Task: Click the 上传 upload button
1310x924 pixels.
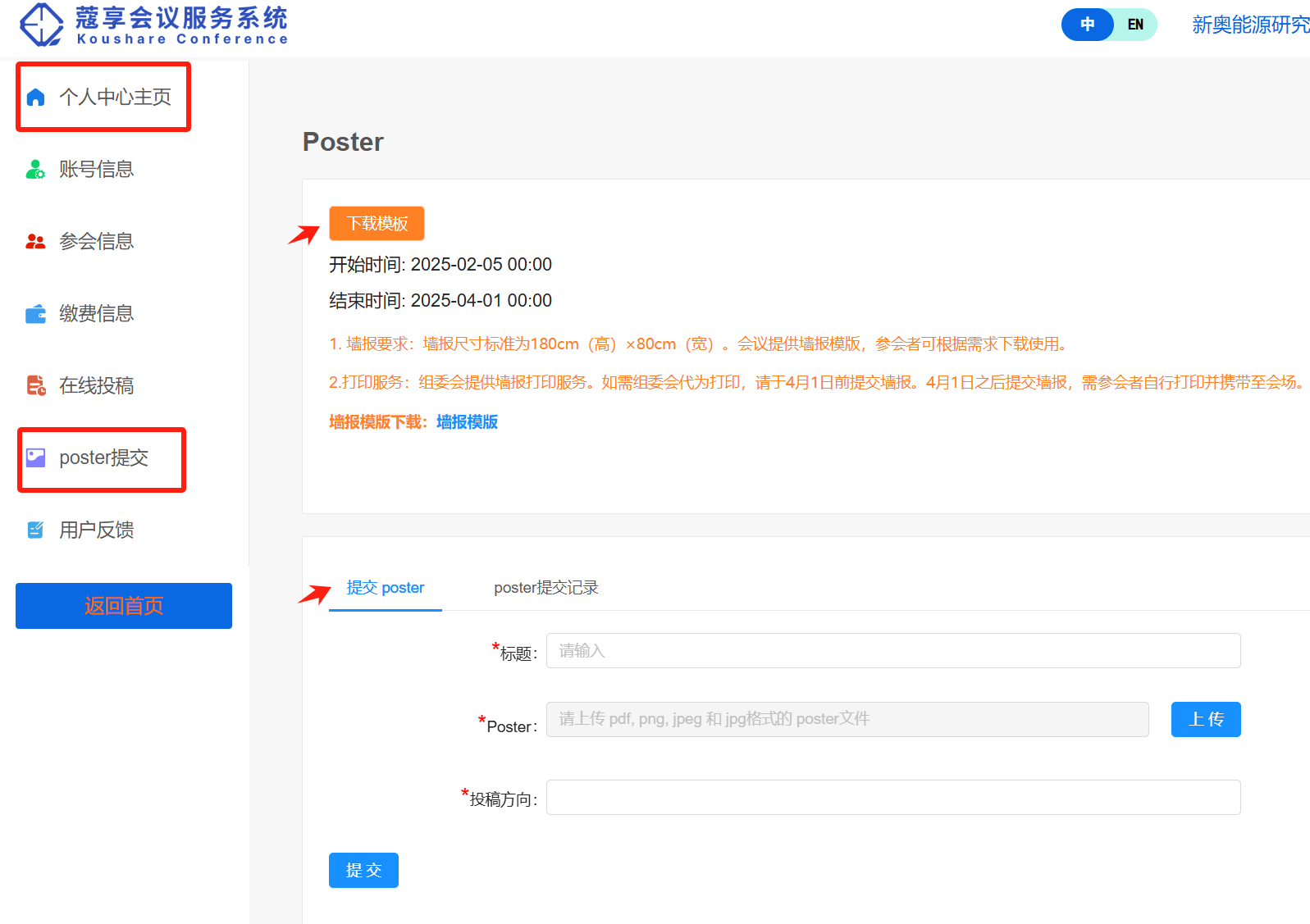Action: [x=1205, y=720]
